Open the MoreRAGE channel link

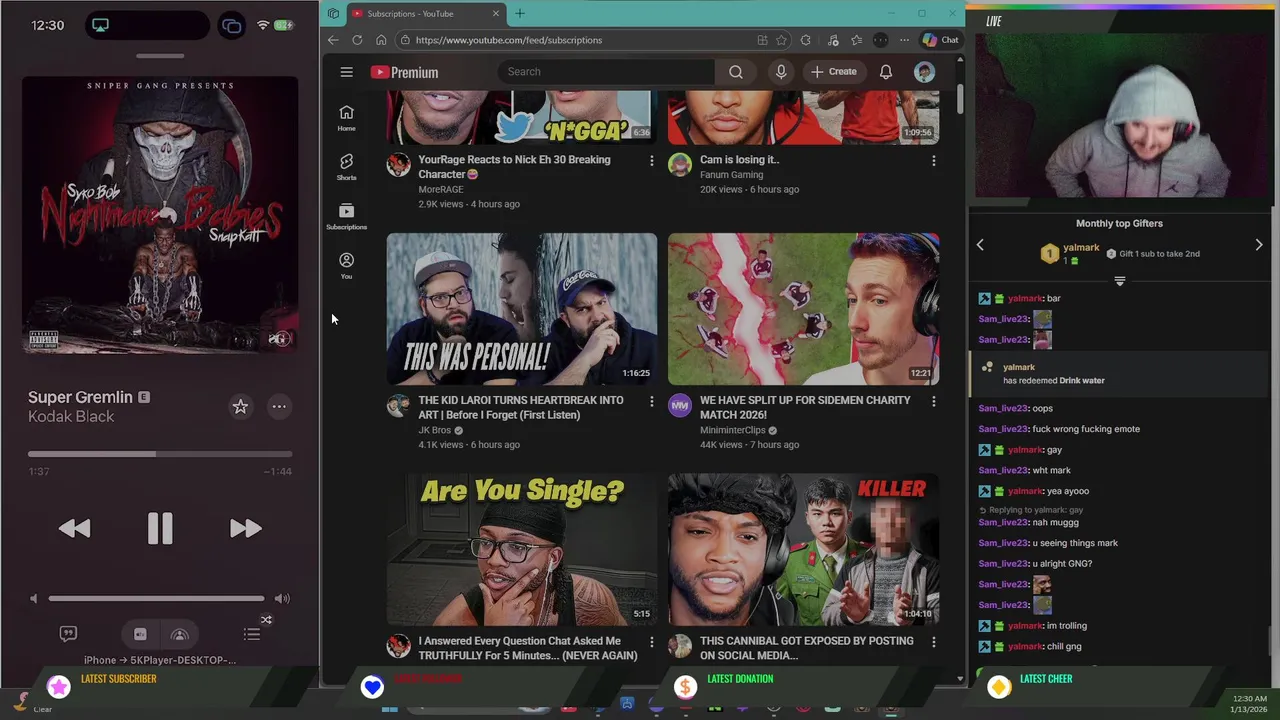tap(441, 189)
